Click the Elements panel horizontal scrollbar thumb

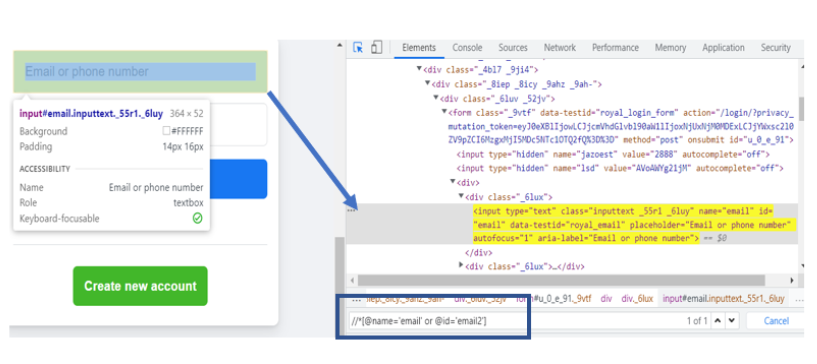[x=561, y=280]
